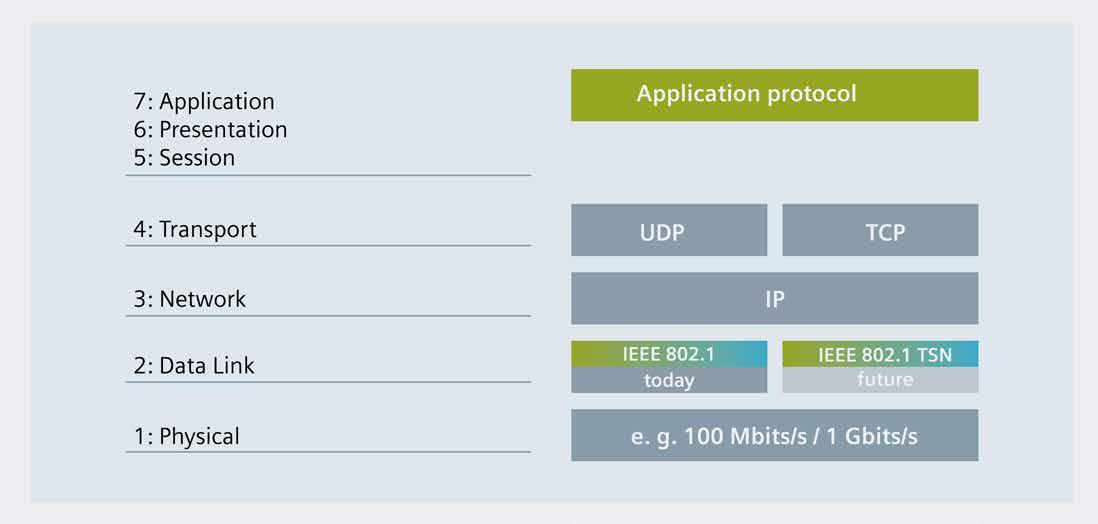Click the divider line under Transport
The width and height of the screenshot is (1098, 524).
click(x=328, y=245)
